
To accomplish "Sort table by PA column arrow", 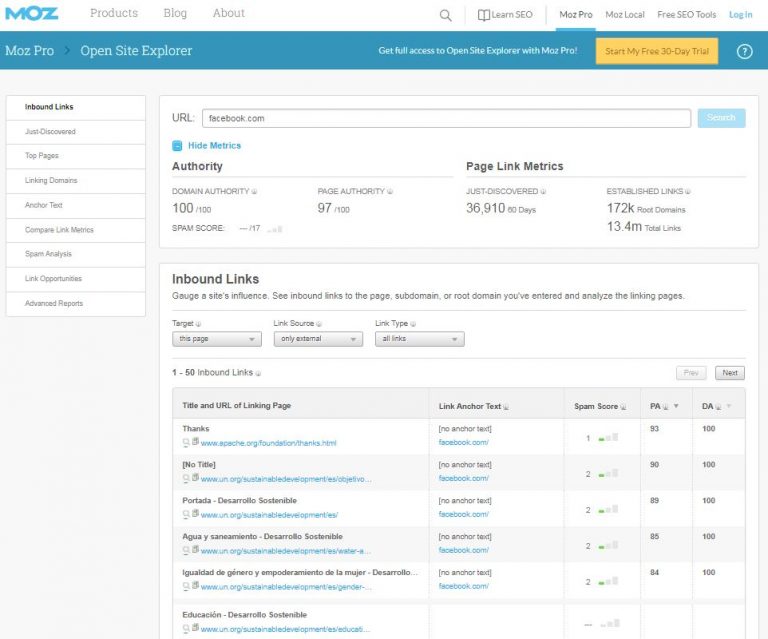I will click(x=675, y=406).
